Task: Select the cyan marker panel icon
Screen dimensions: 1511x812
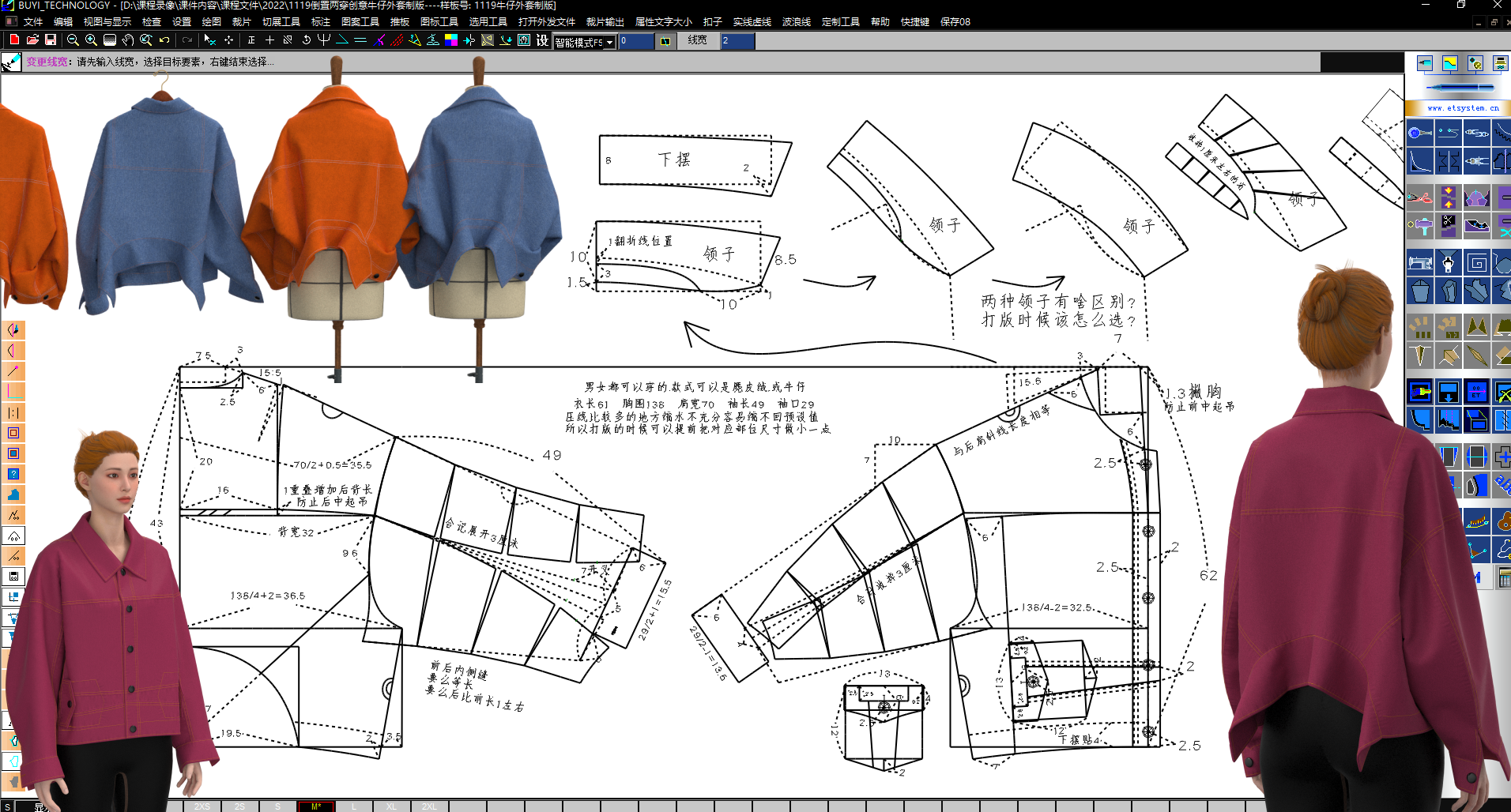Action: point(1425,63)
